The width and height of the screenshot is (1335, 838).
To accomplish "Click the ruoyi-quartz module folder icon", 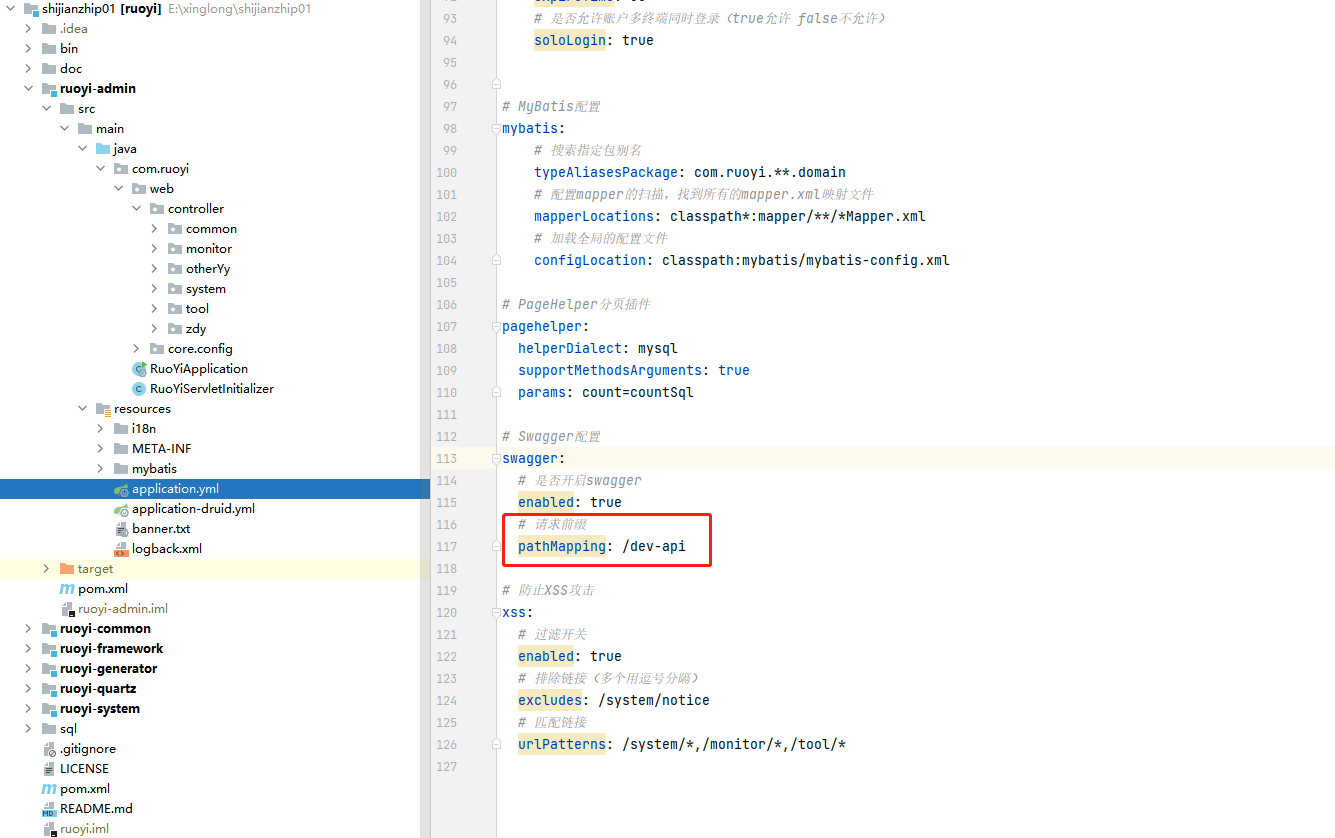I will click(49, 689).
